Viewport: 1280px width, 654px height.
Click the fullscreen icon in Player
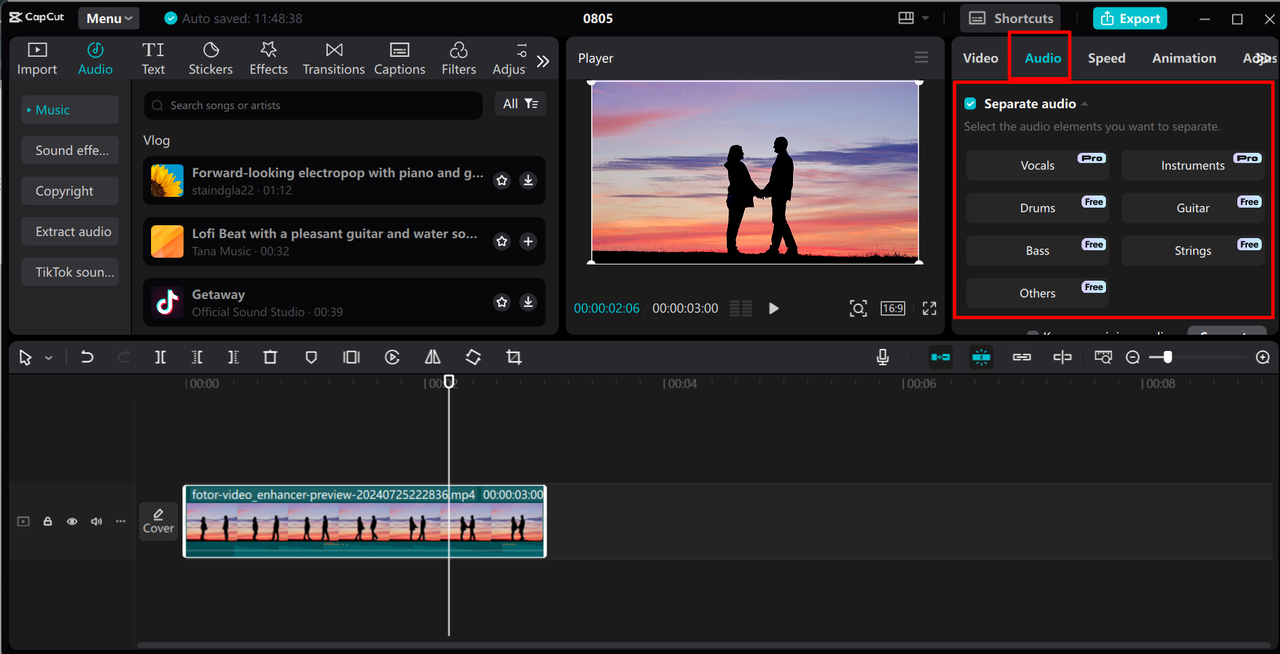(x=929, y=308)
